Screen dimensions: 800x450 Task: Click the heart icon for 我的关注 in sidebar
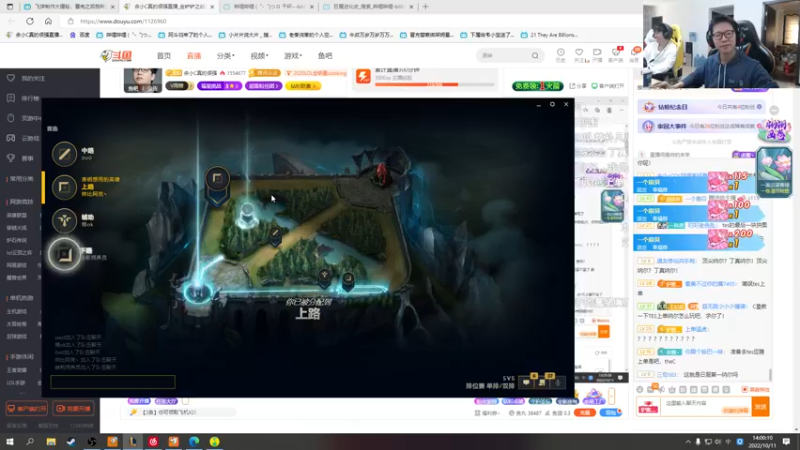click(11, 78)
